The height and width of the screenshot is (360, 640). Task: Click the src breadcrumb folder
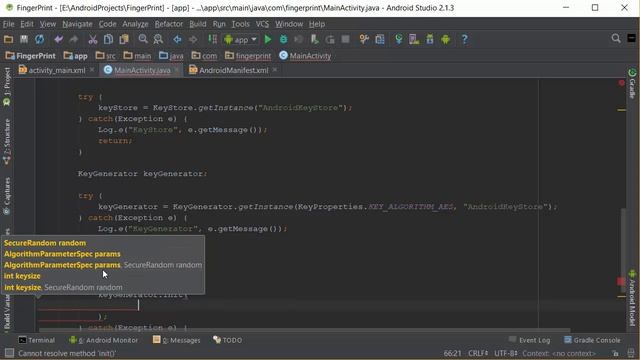point(105,56)
